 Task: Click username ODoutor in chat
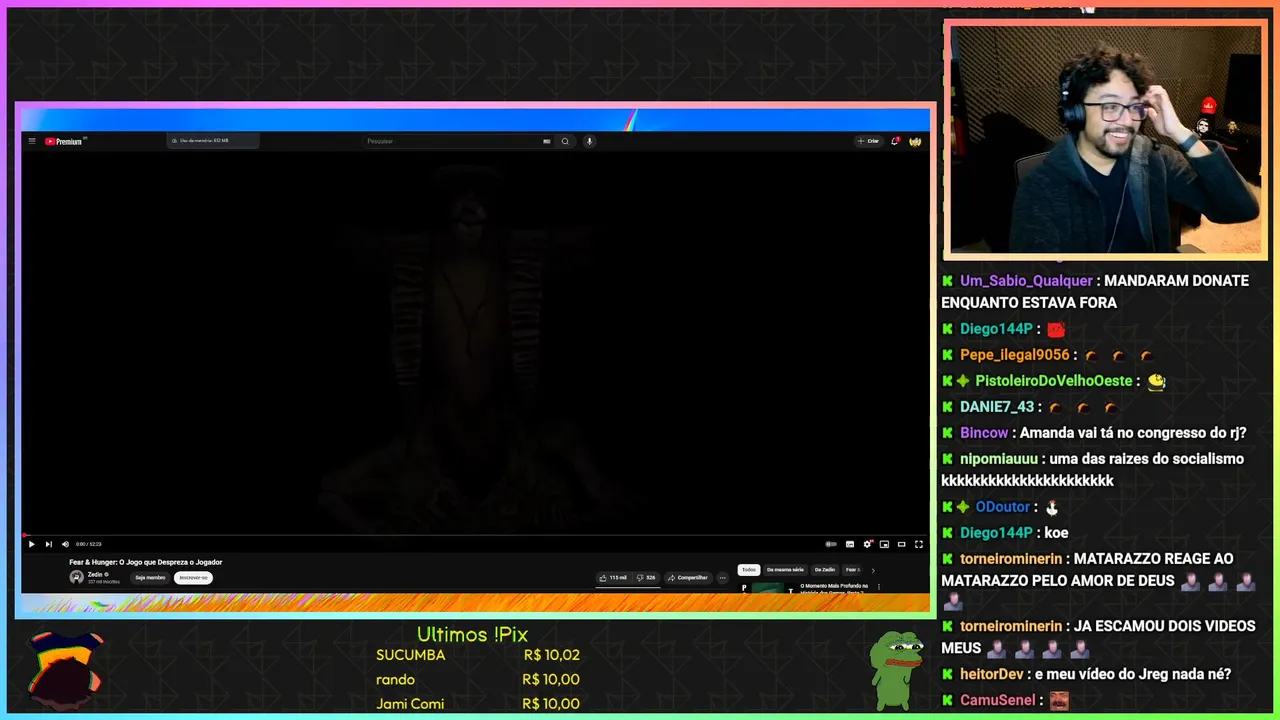1002,507
